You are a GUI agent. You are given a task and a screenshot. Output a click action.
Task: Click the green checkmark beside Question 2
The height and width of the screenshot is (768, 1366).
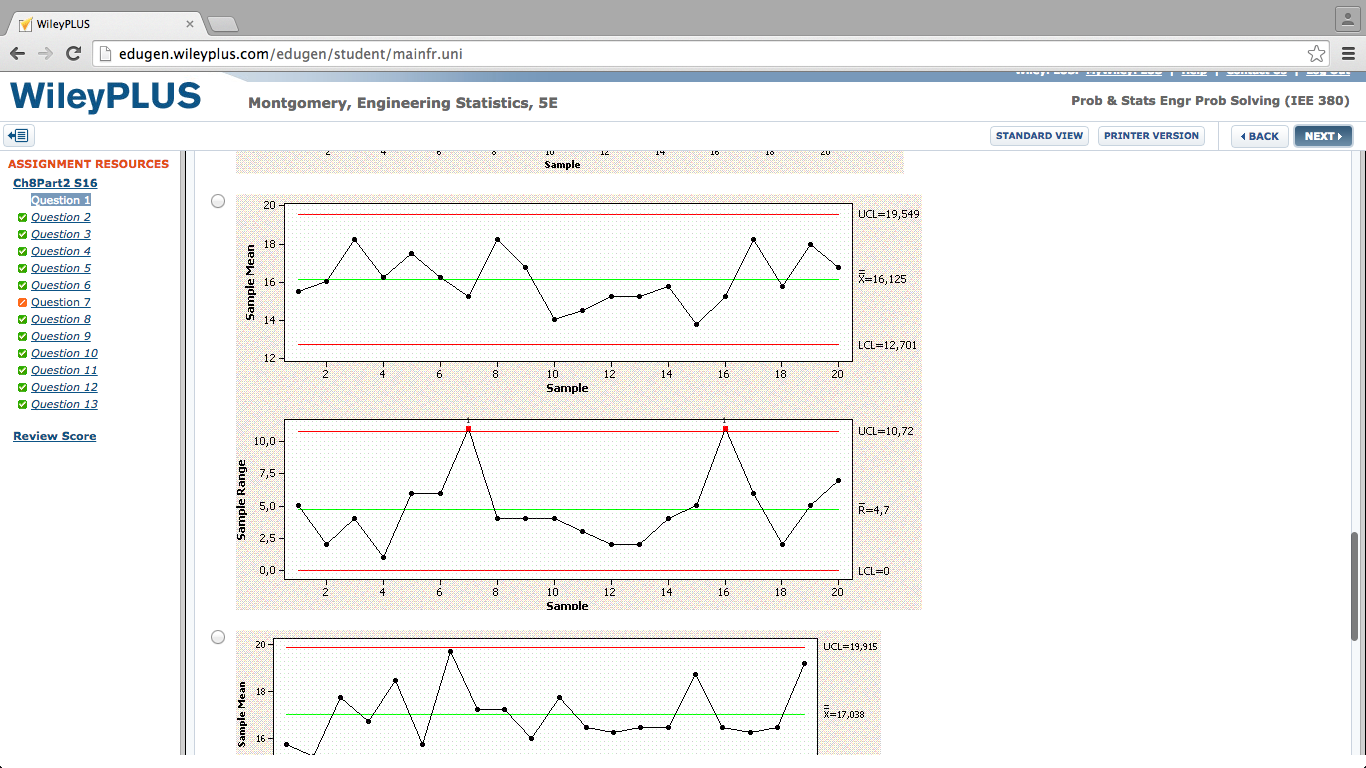[x=22, y=218]
